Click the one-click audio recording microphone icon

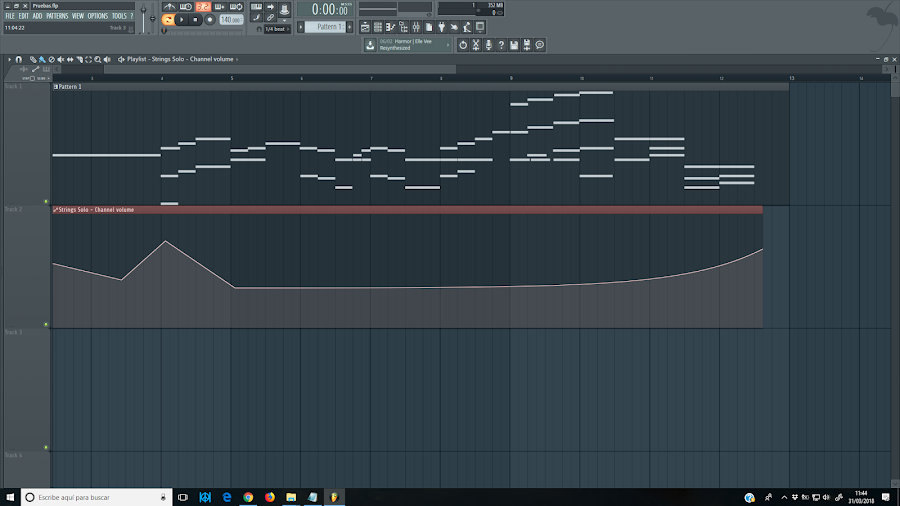coord(488,45)
